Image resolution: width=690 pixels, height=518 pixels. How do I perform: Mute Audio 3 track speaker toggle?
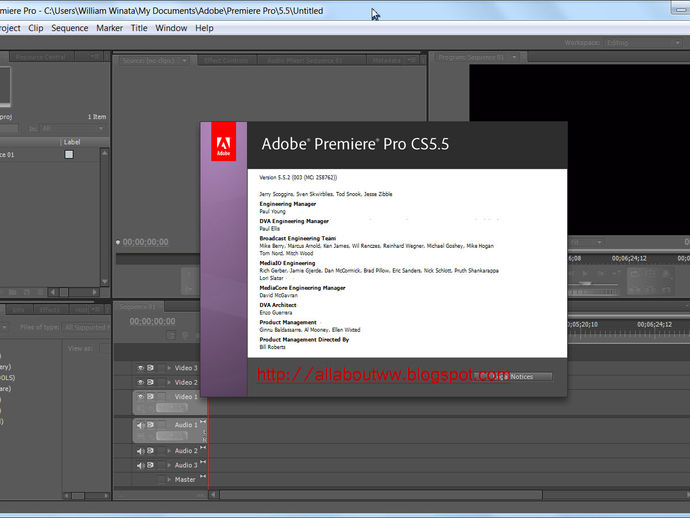pyautogui.click(x=140, y=465)
